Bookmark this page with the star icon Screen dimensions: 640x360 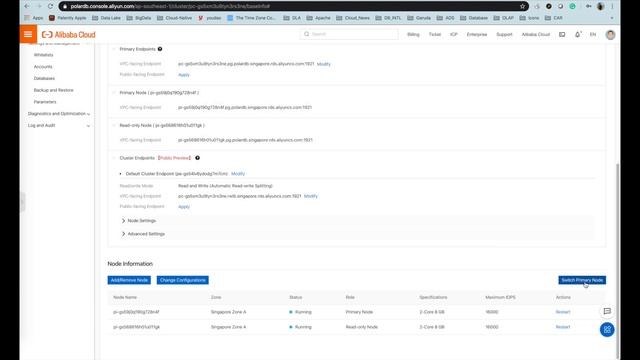[x=522, y=6]
